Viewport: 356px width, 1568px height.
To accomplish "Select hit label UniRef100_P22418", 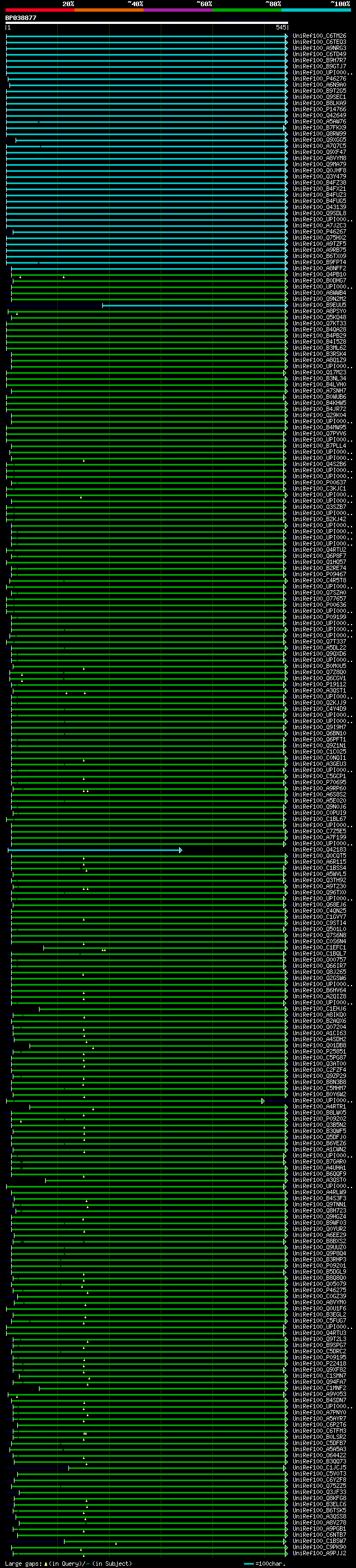I will (319, 1363).
